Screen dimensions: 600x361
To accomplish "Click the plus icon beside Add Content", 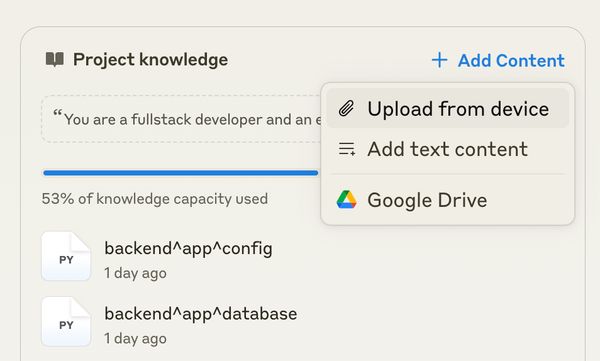I will 440,60.
